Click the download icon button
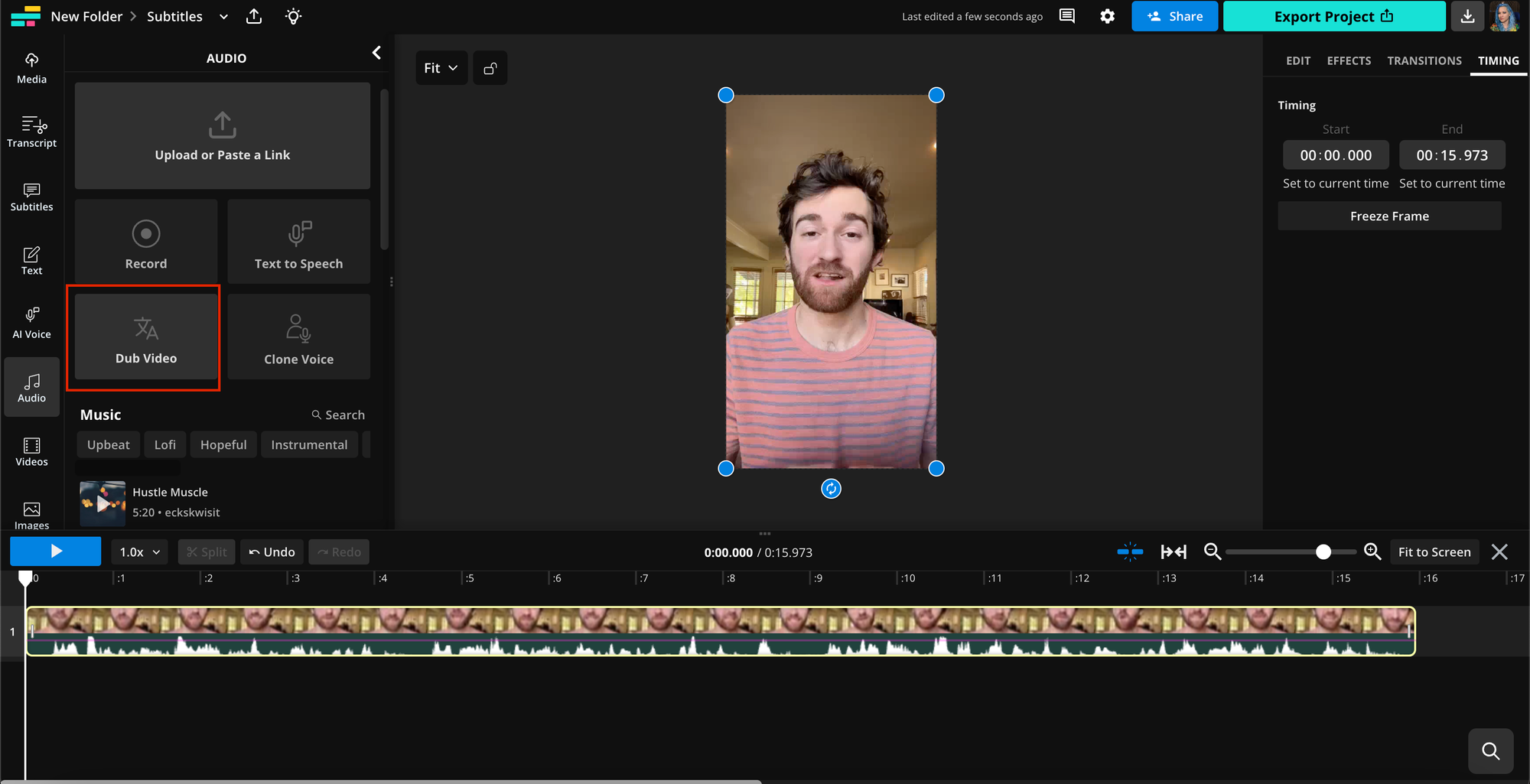Viewport: 1530px width, 784px height. coord(1467,16)
